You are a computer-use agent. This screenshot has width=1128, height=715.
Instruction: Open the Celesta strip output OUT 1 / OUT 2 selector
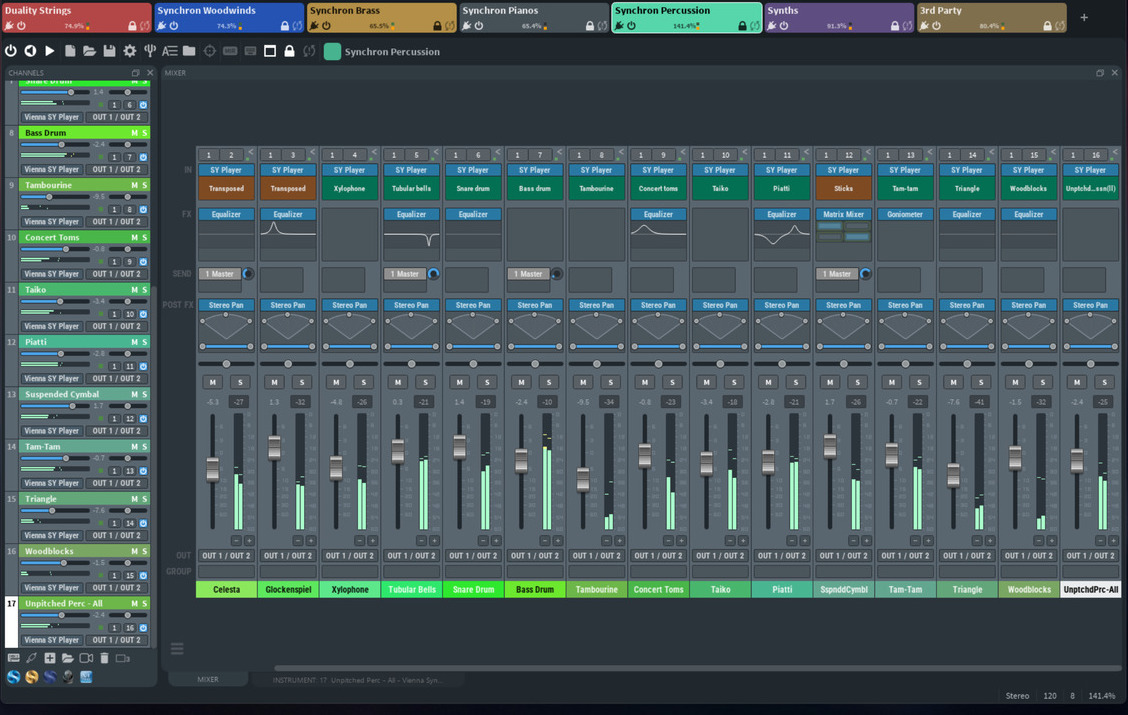click(226, 556)
